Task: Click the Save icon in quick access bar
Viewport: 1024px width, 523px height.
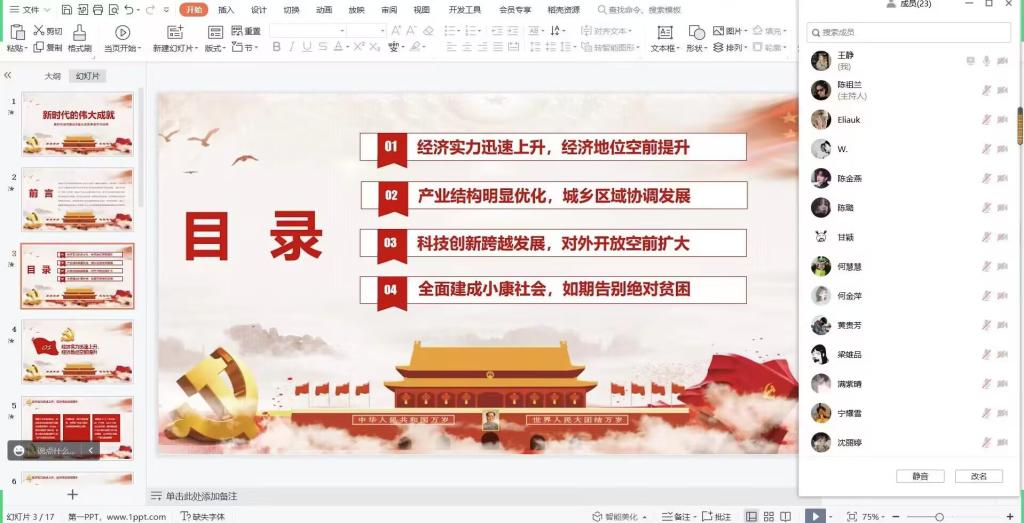Action: (x=67, y=10)
